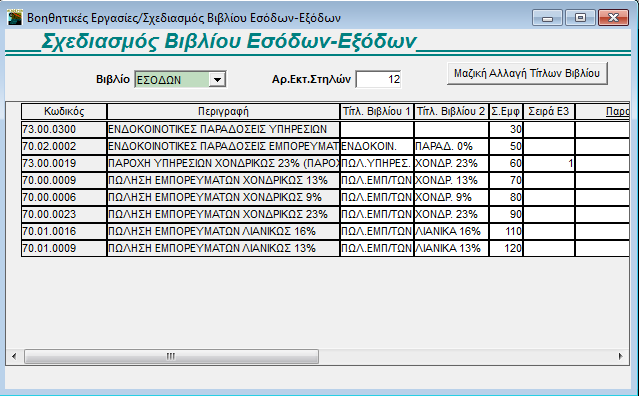Click the ΠΑΡΑΔ. 0% title cell
The image size is (639, 396).
451,146
